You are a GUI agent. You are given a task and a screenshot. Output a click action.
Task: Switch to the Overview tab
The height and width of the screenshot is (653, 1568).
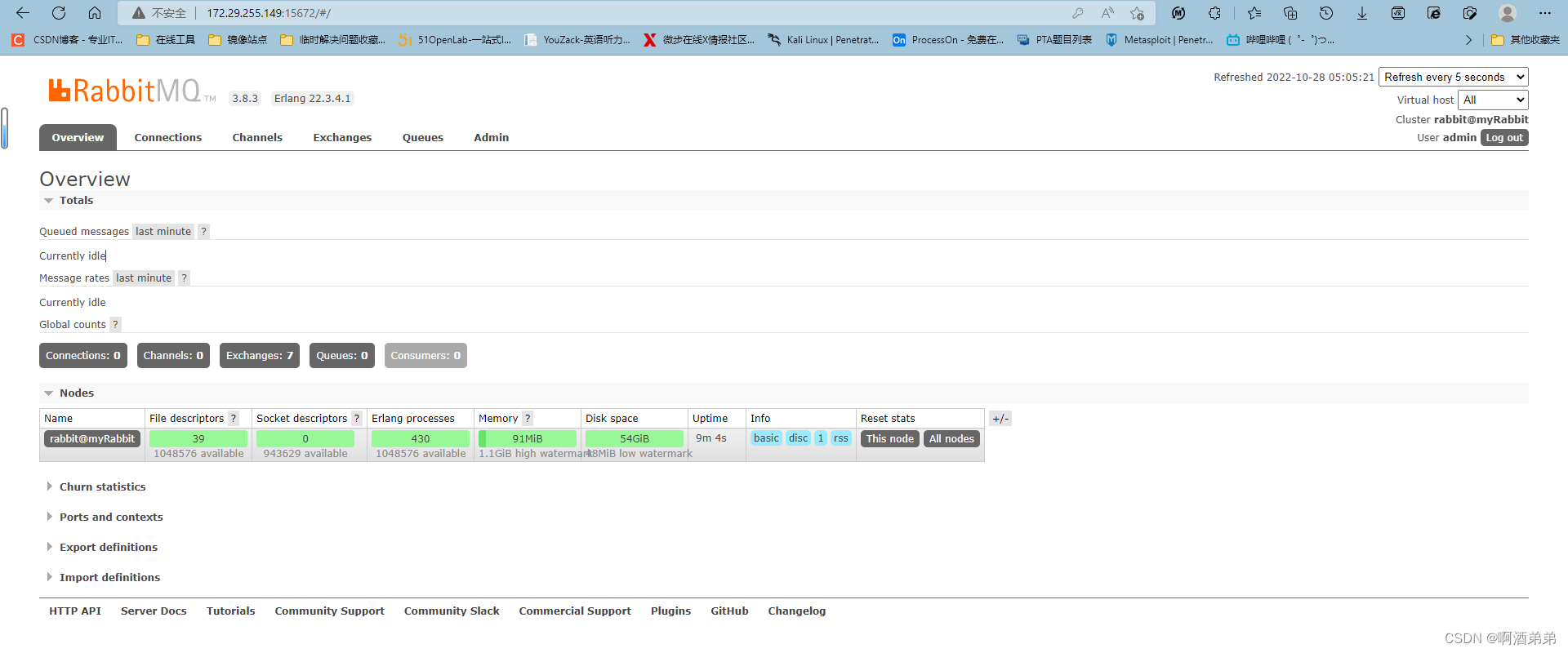pyautogui.click(x=78, y=137)
